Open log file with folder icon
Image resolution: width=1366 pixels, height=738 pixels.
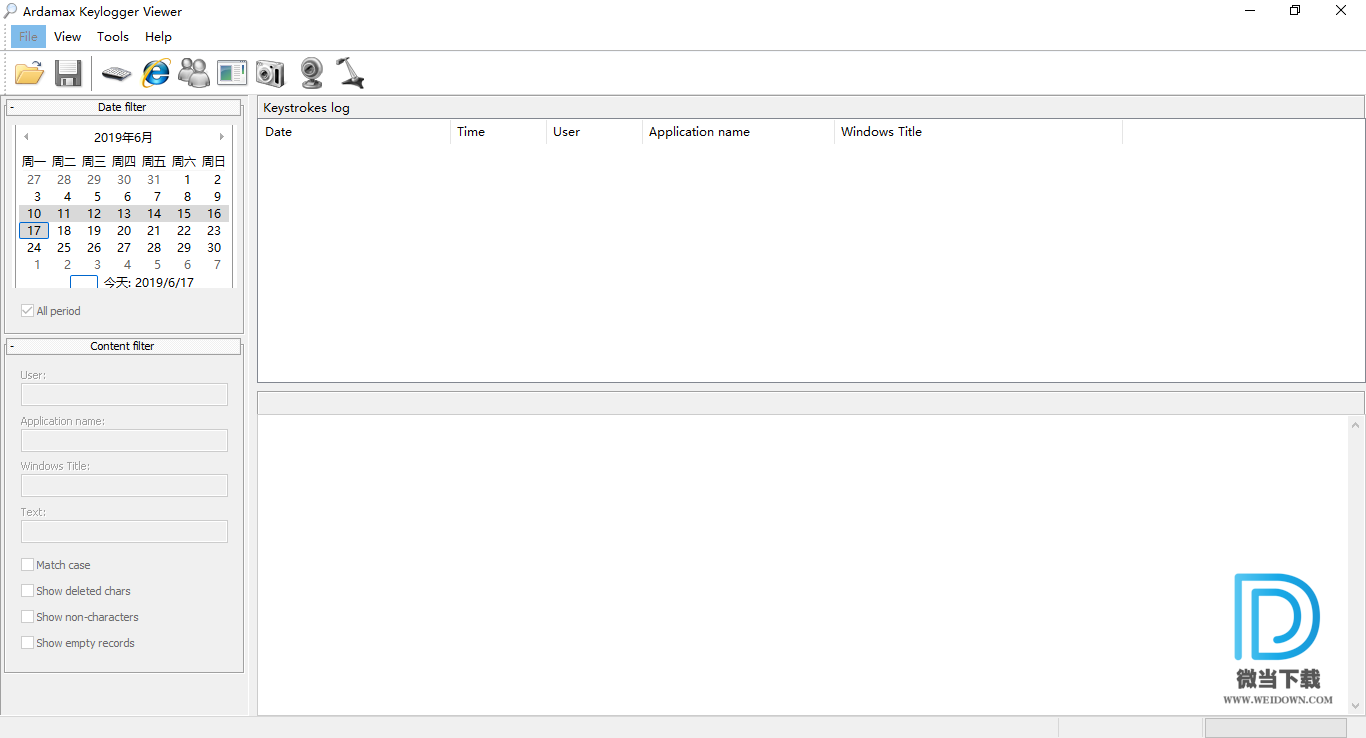[29, 72]
